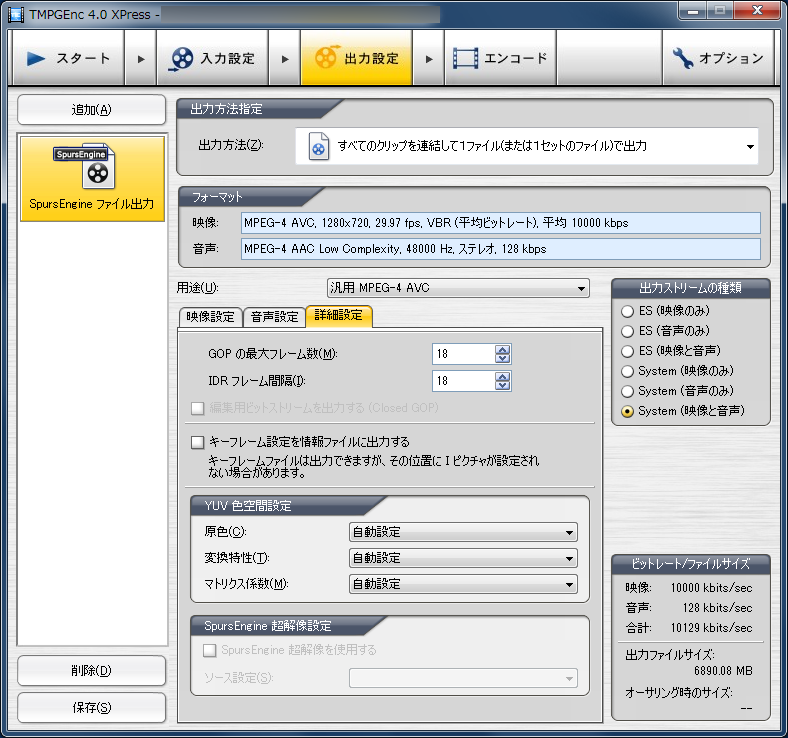The height and width of the screenshot is (738, 788).
Task: Click the TMPGEnc title bar app icon
Action: pos(16,15)
